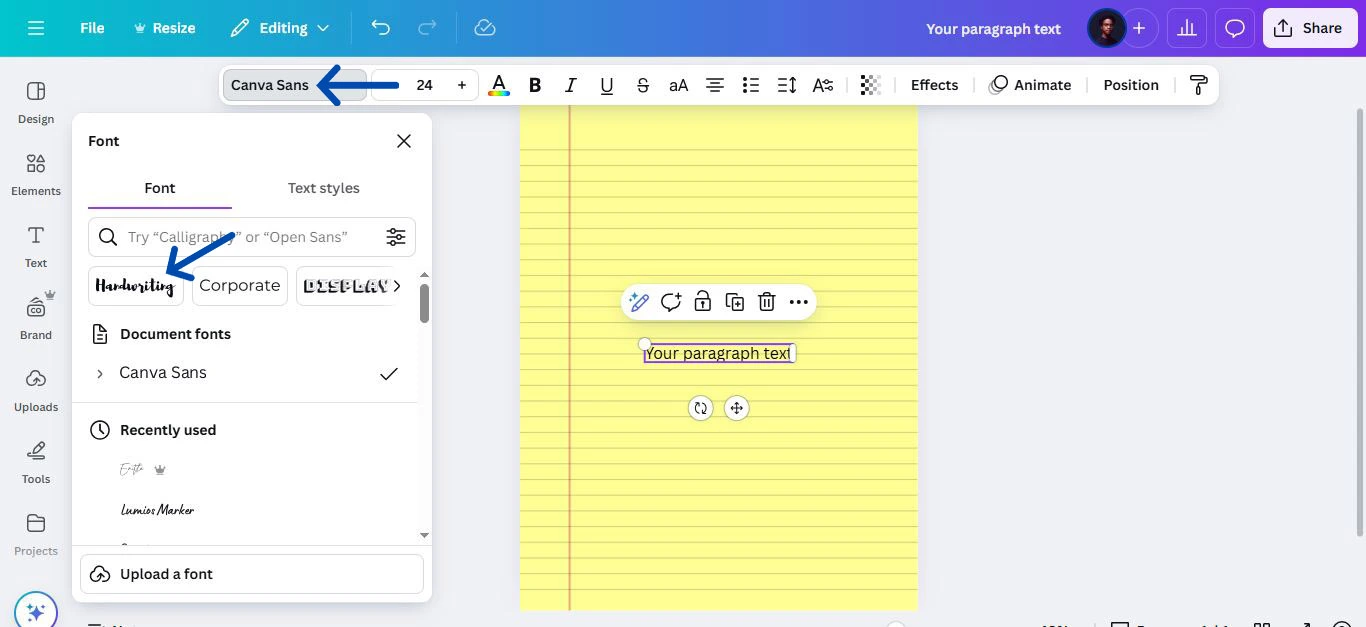Open the hamburger main menu
This screenshot has width=1366, height=627.
[36, 28]
